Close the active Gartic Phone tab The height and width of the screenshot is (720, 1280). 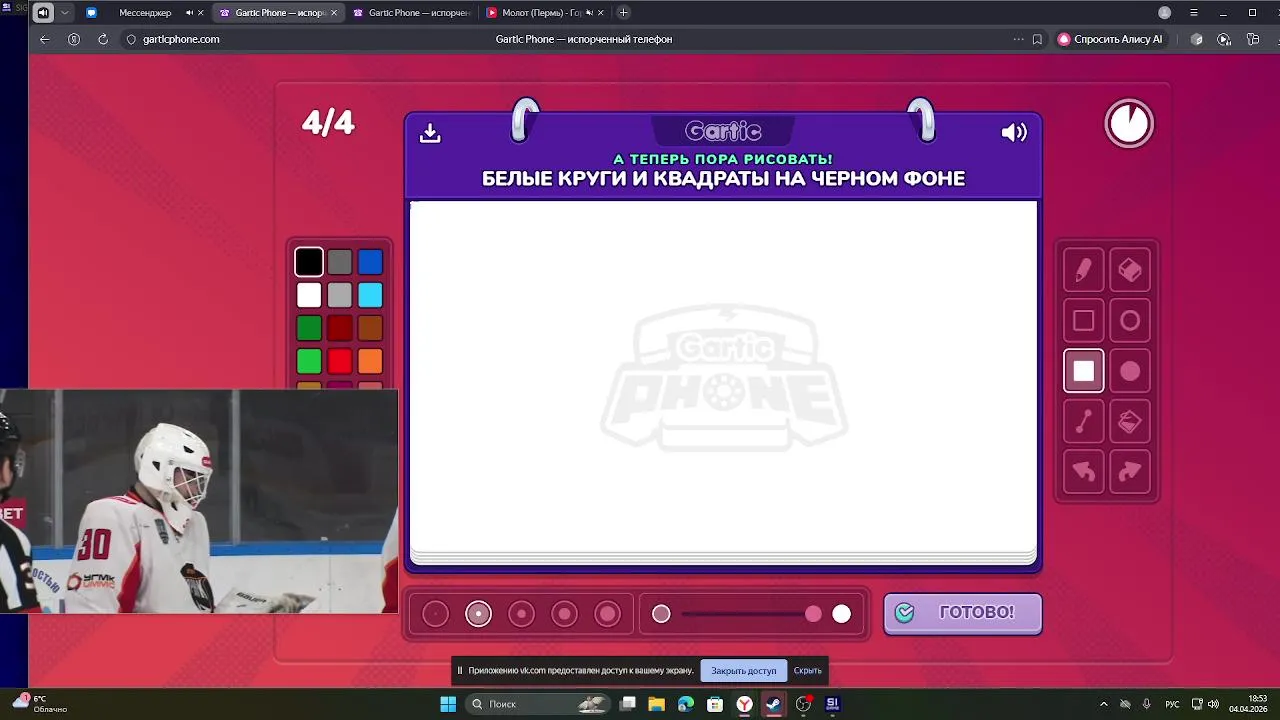point(334,13)
